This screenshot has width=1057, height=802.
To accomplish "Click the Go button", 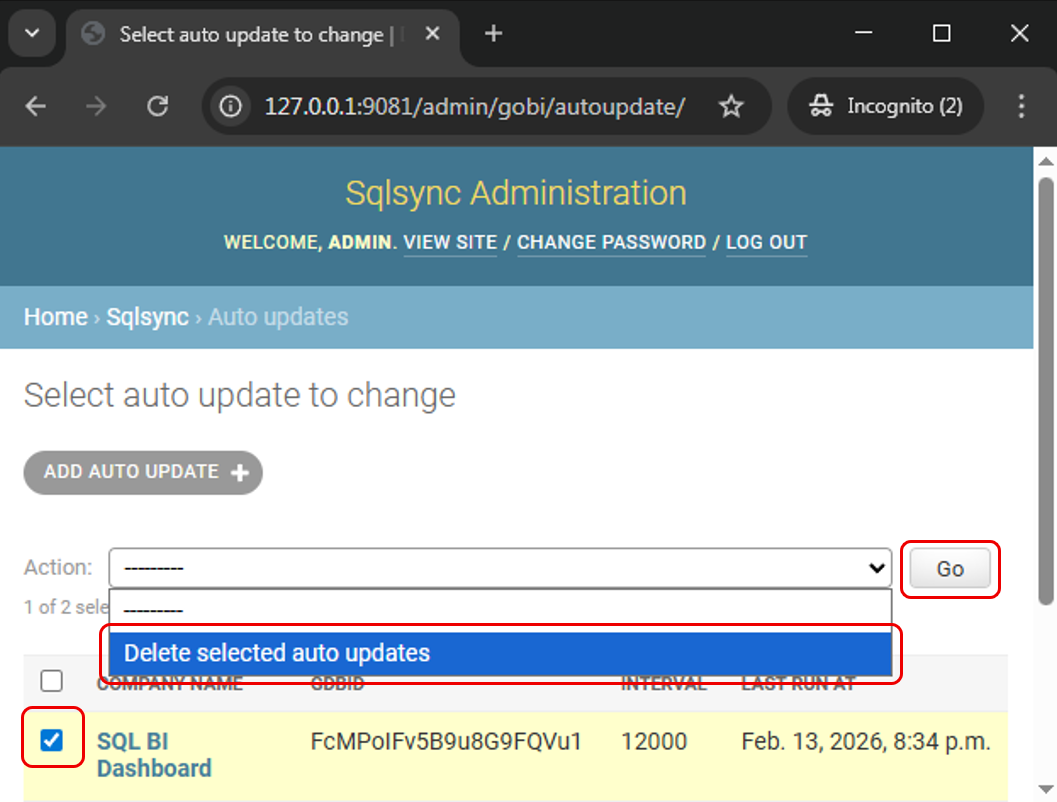I will [x=949, y=568].
